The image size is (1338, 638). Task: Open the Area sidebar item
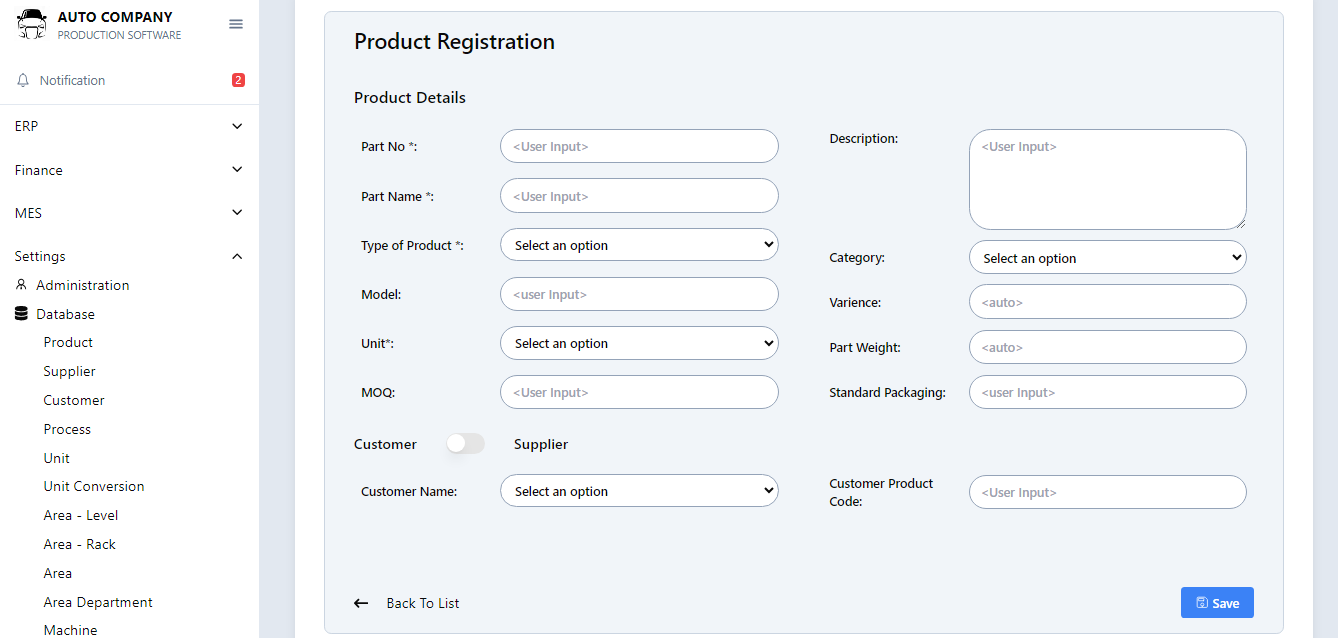58,573
